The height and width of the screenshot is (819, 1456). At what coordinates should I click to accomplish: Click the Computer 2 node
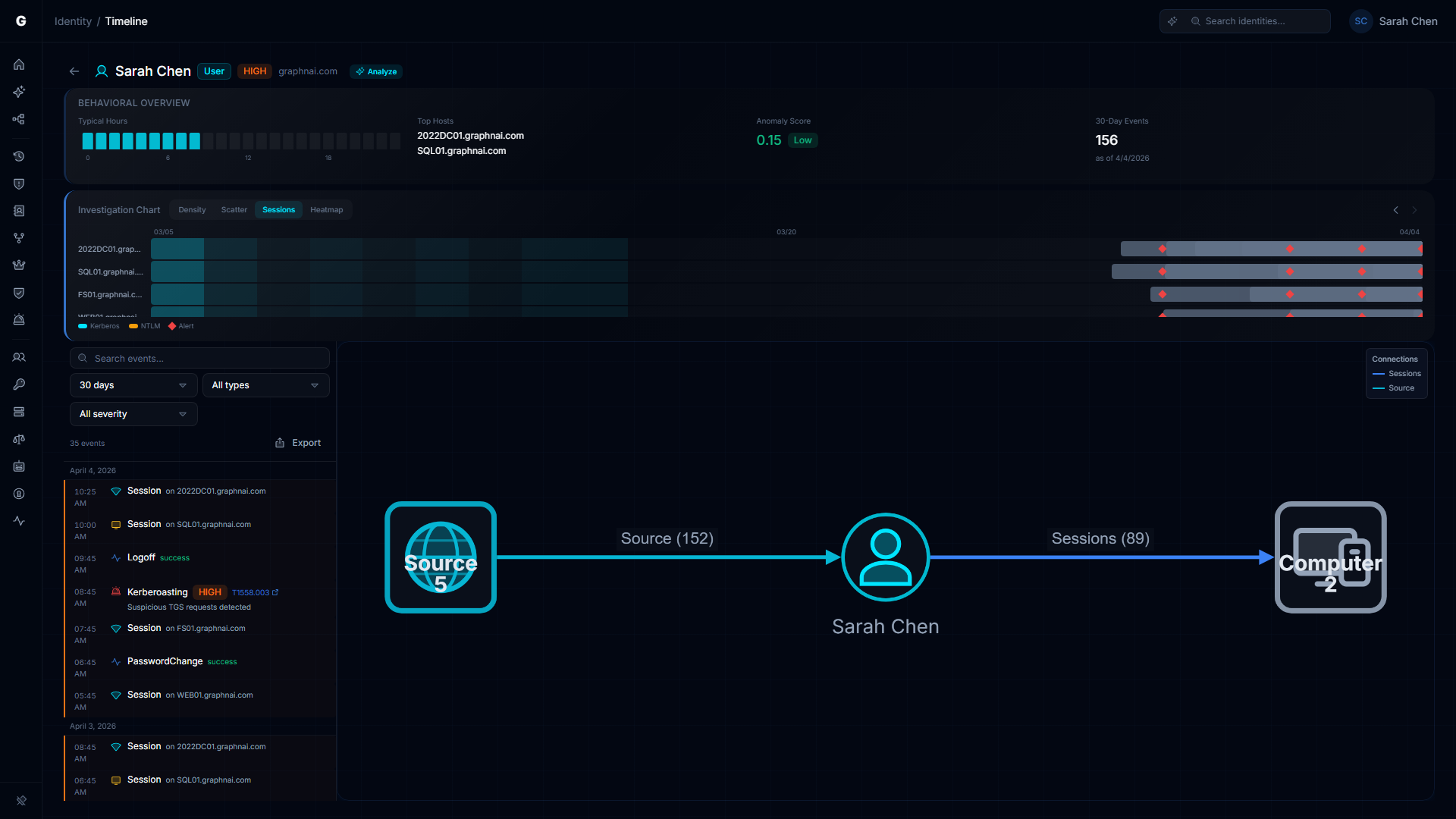click(x=1330, y=557)
